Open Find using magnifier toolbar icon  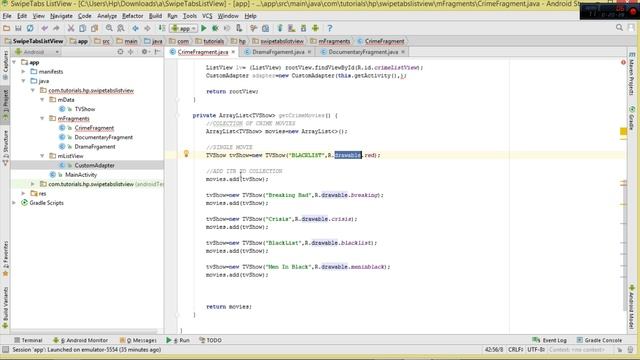pos(109,28)
